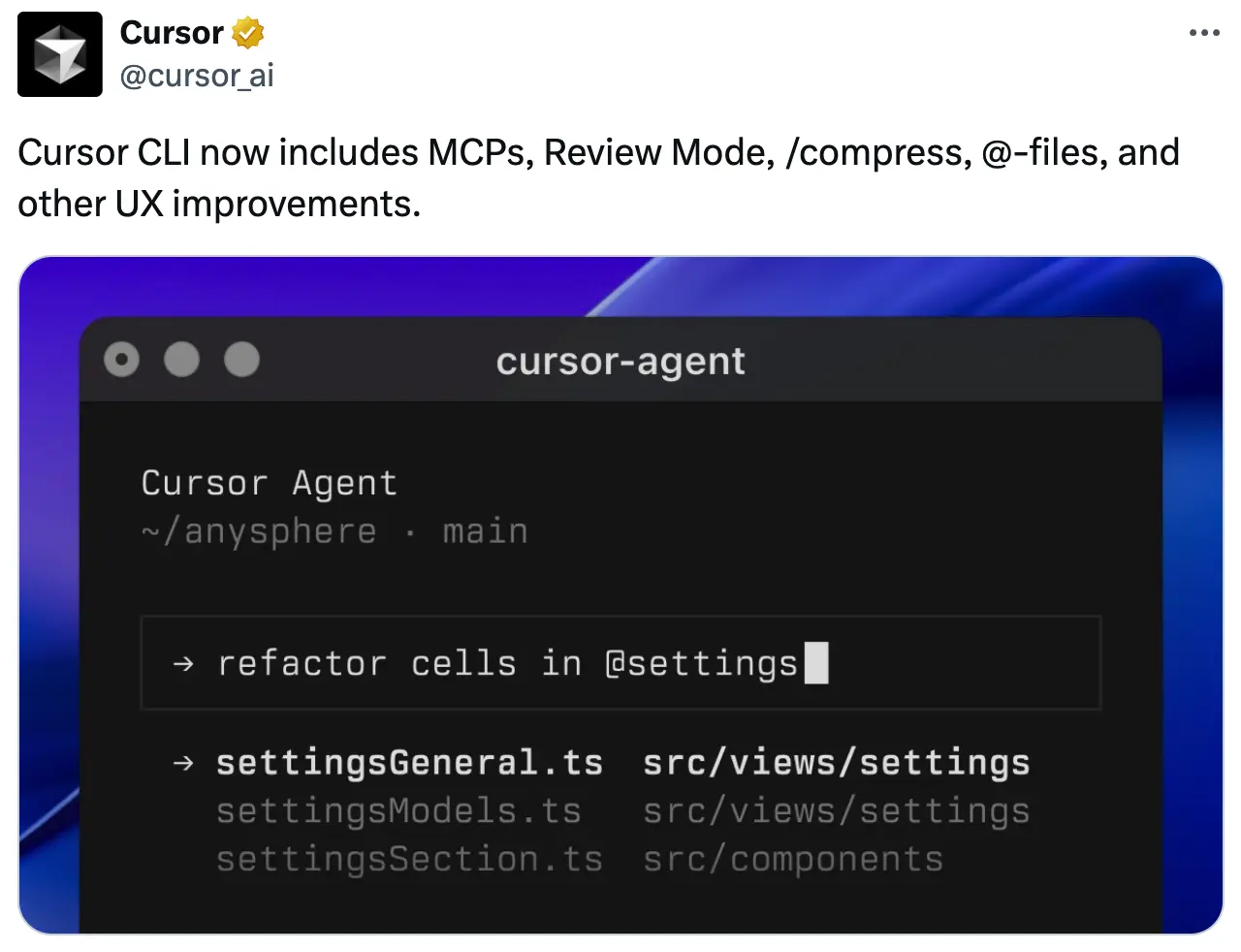This screenshot has height=952, width=1241.
Task: Click the src/components path in suggestions
Action: pos(793,860)
